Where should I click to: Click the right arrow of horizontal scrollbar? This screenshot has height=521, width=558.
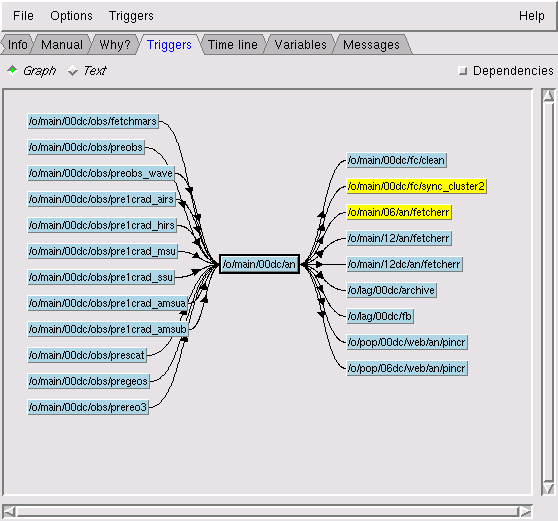tap(525, 511)
